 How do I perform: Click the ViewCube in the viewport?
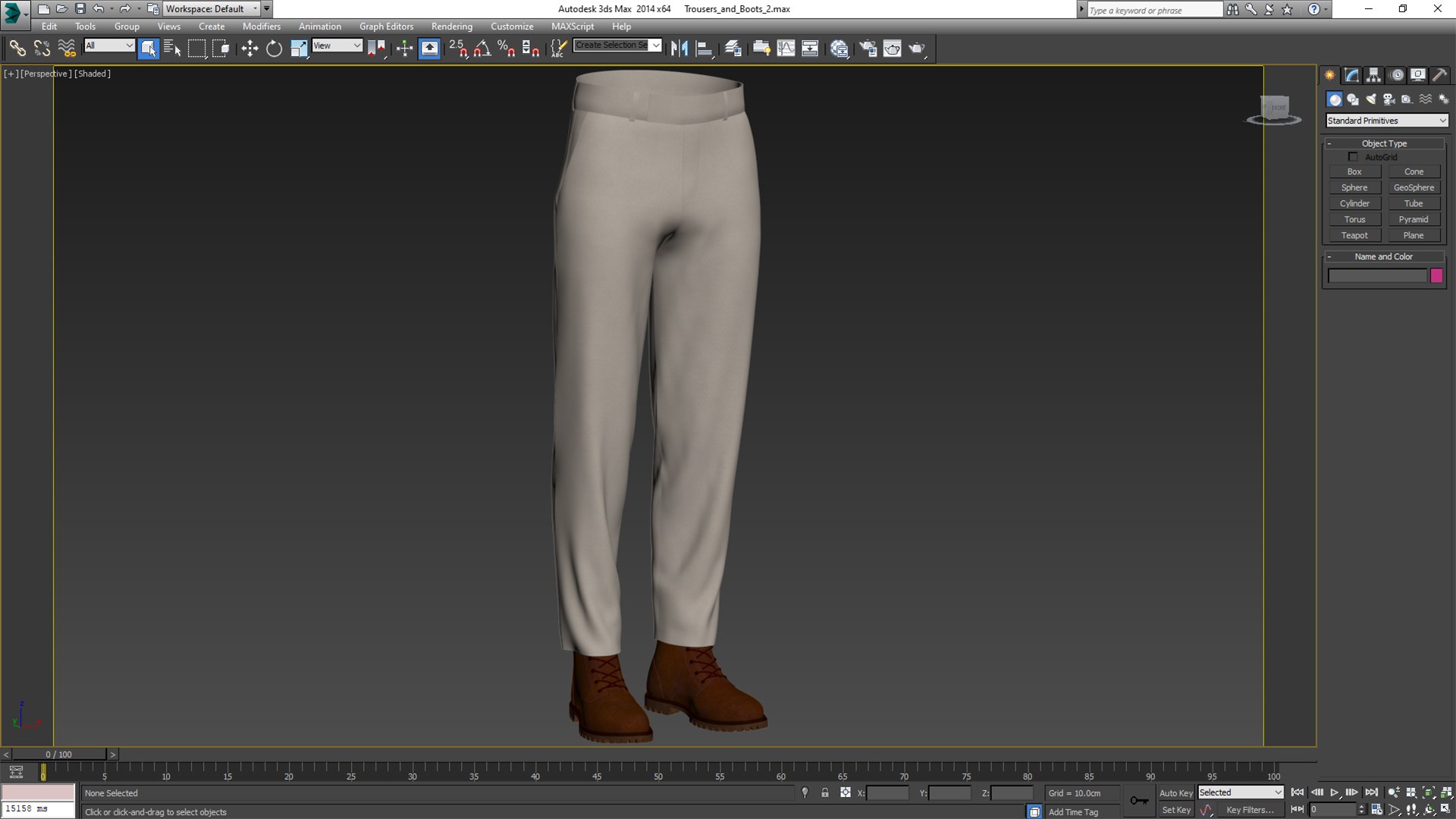point(1275,109)
